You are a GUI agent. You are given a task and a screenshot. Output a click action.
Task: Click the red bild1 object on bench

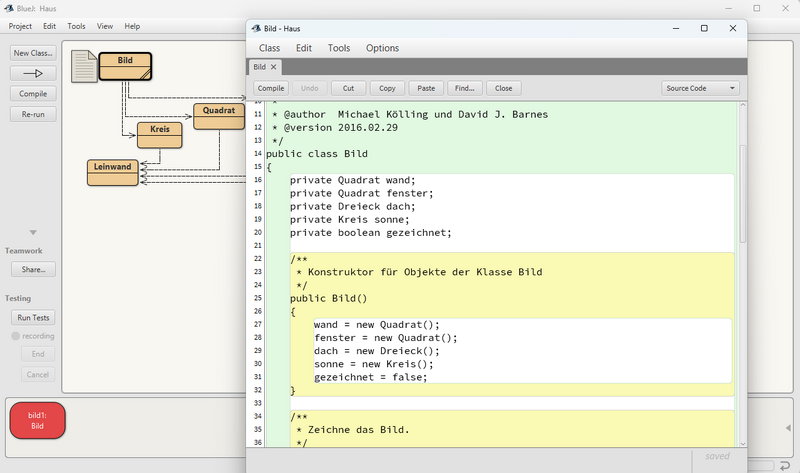point(37,420)
